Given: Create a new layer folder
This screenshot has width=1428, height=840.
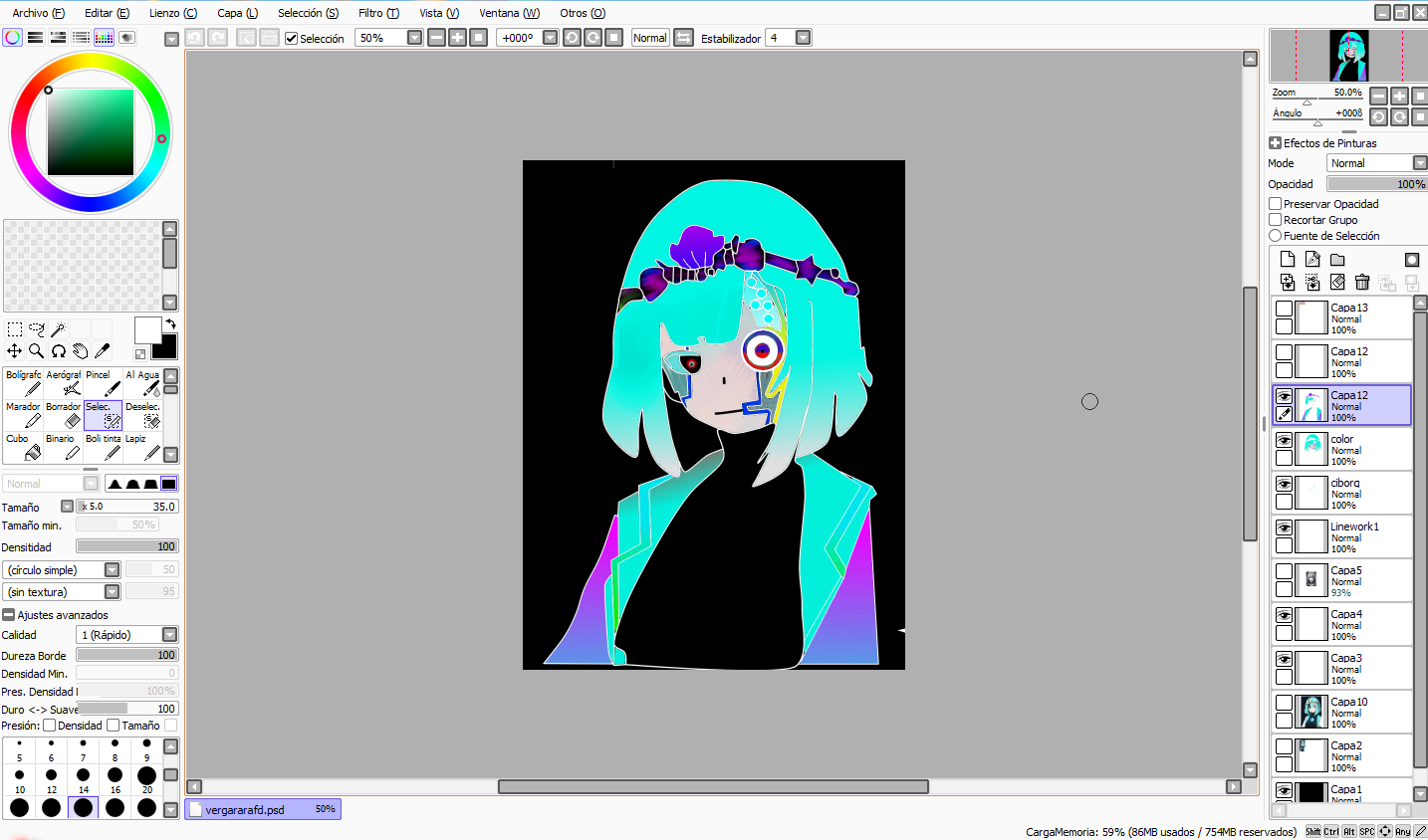Looking at the screenshot, I should [x=1337, y=259].
